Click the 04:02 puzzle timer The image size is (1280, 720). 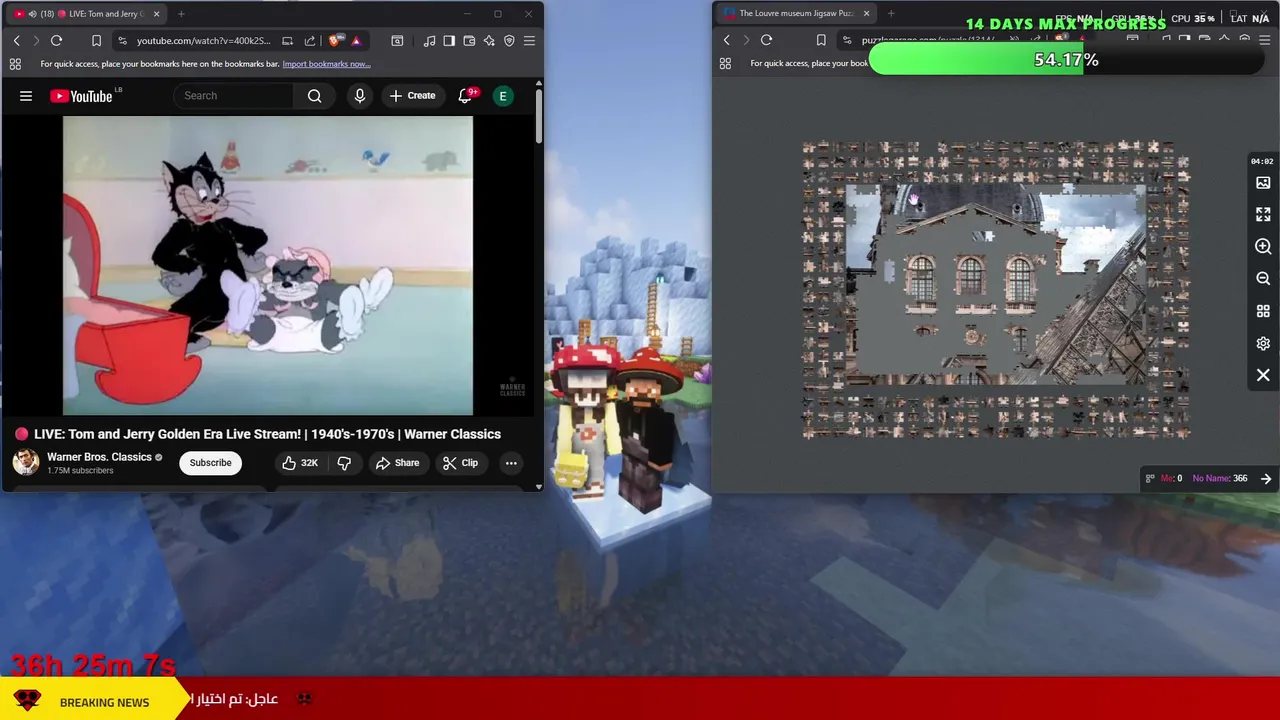tap(1262, 161)
